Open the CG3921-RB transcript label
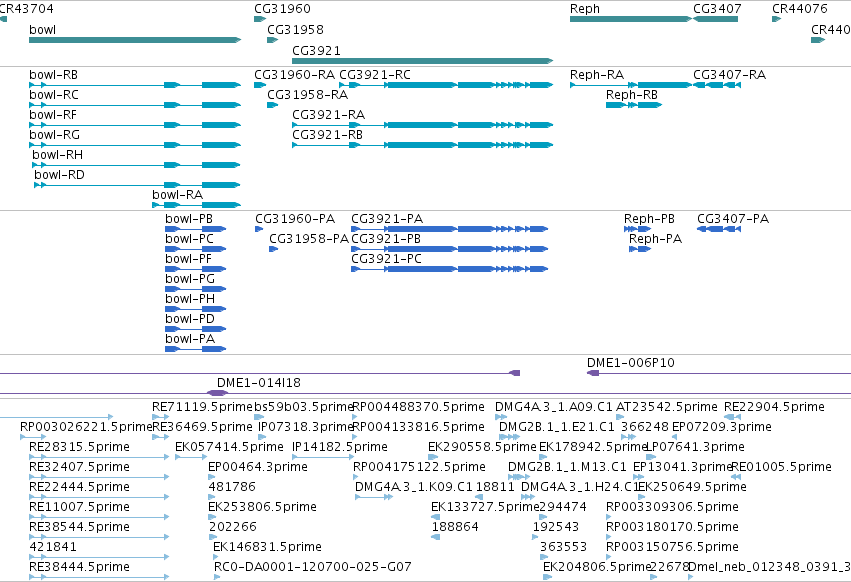851x582 pixels. (x=327, y=135)
